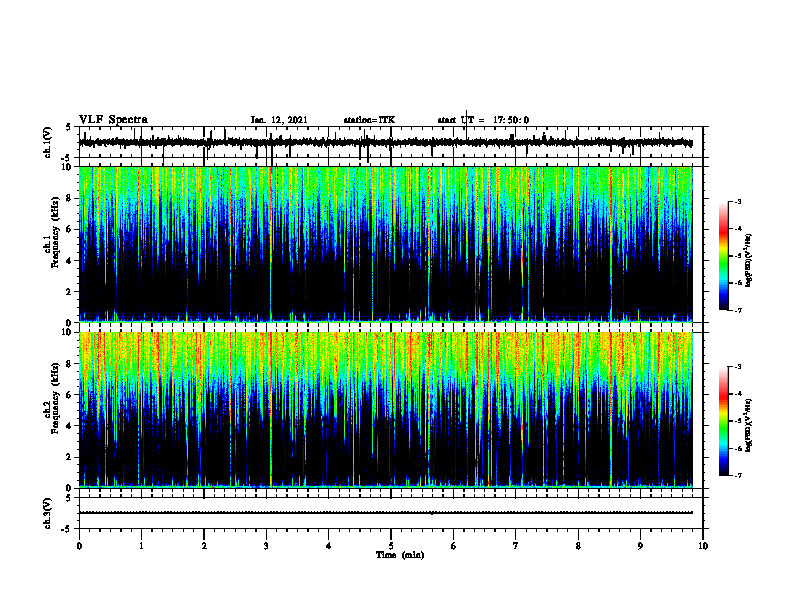This screenshot has height=612, width=792.
Task: Click the flat ch.3 voltage trace panel
Action: pos(391,513)
